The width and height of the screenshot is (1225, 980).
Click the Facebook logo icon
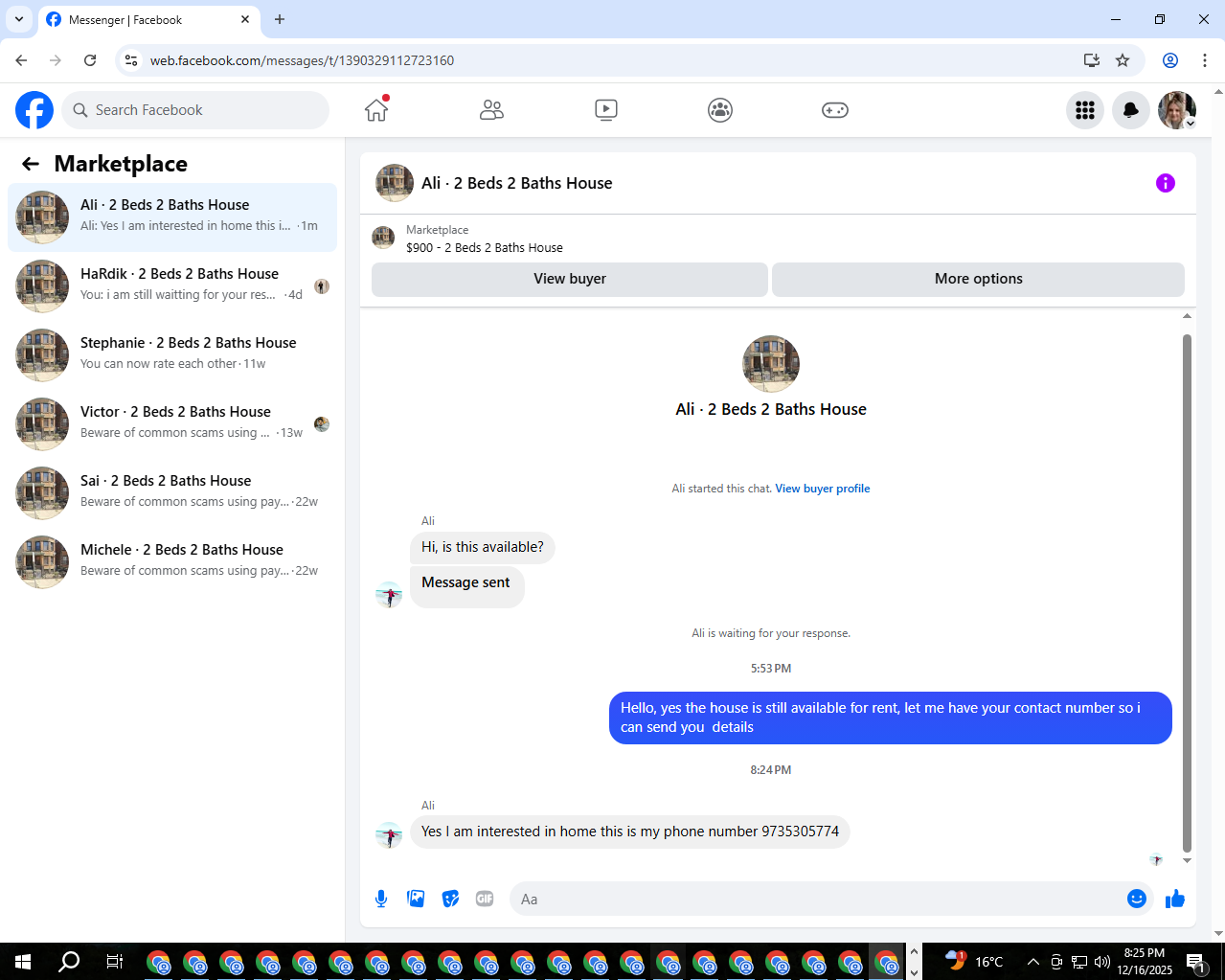pos(34,110)
